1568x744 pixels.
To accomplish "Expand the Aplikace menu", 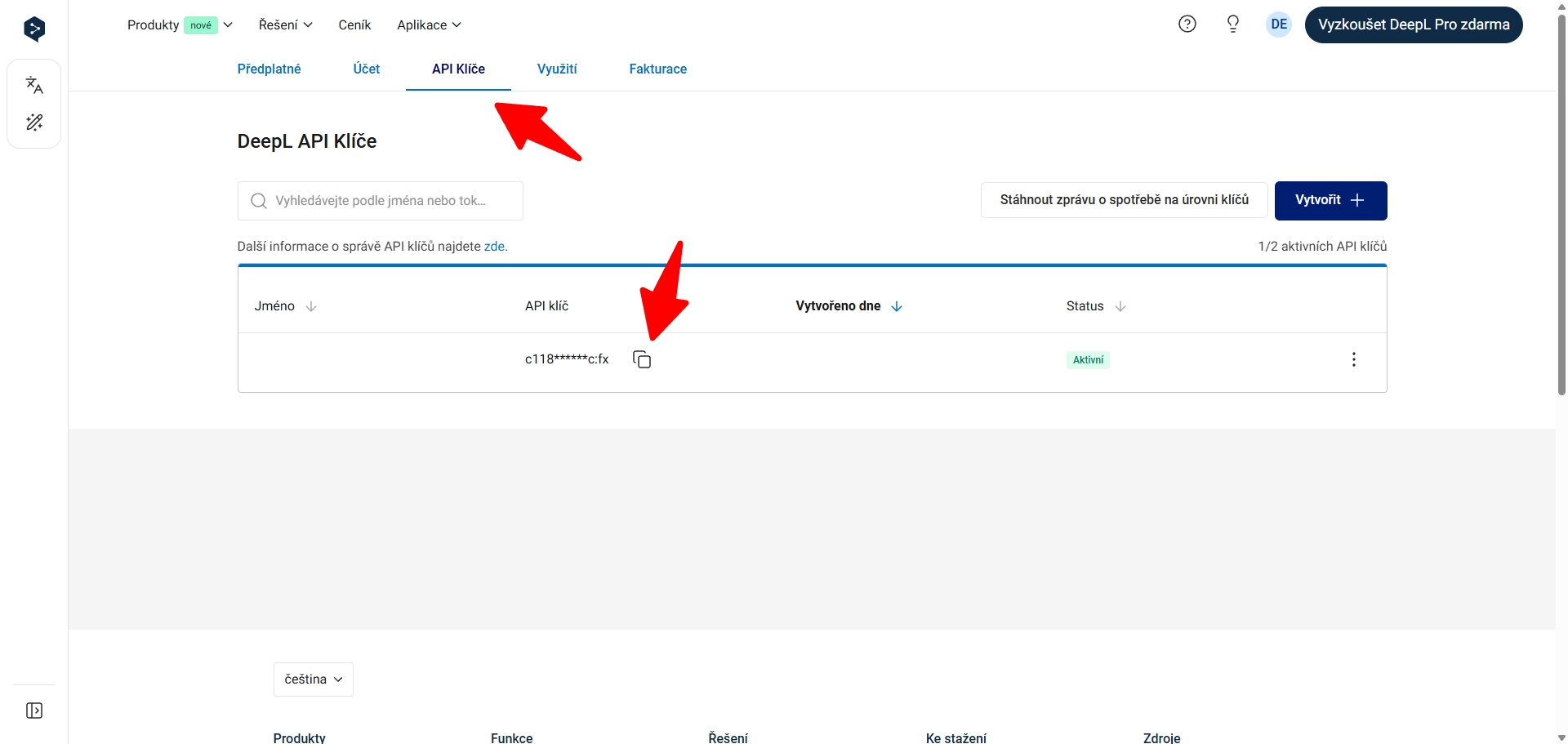I will [430, 25].
